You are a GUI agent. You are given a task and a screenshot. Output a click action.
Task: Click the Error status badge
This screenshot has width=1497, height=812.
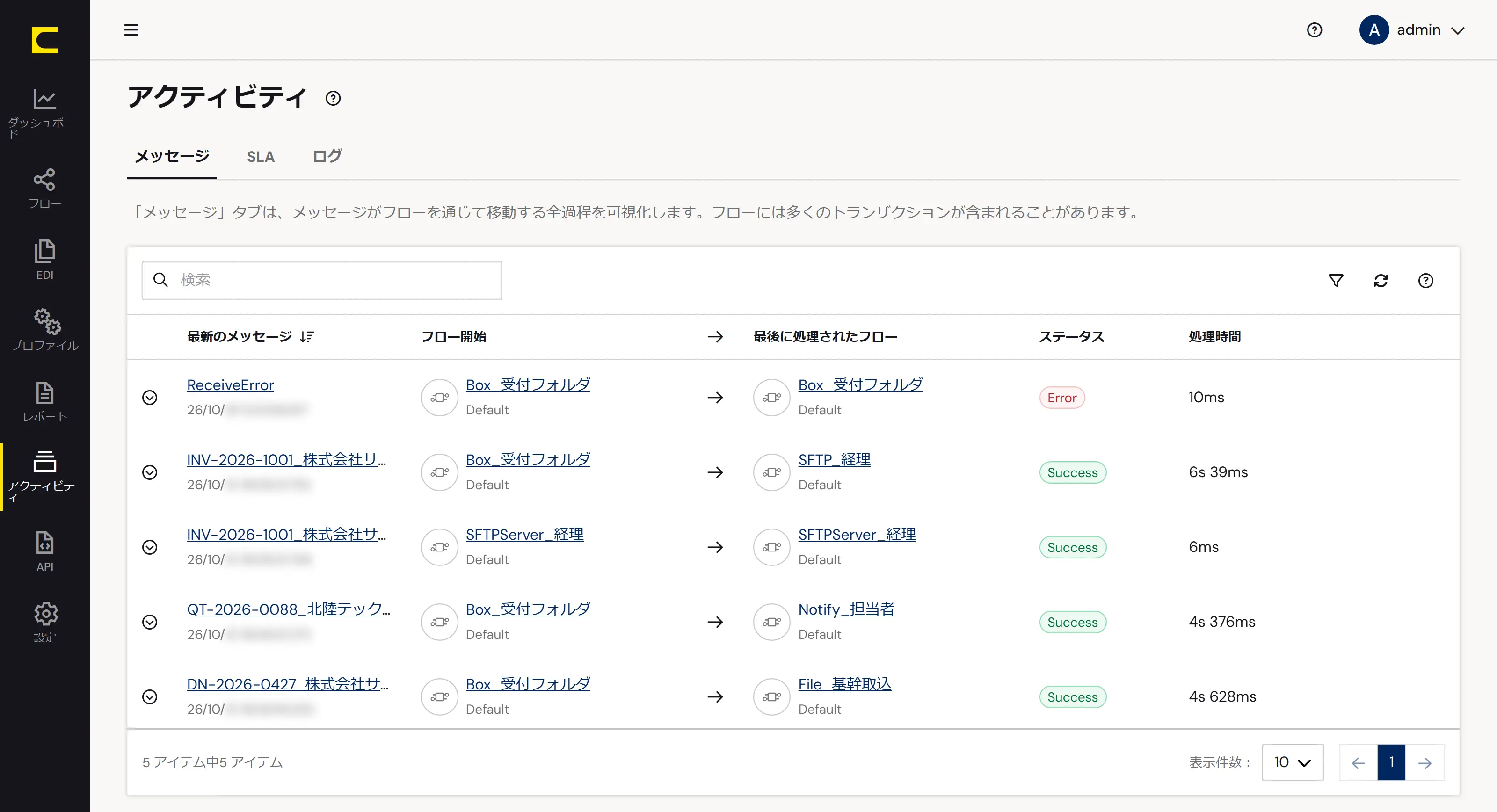click(x=1062, y=398)
